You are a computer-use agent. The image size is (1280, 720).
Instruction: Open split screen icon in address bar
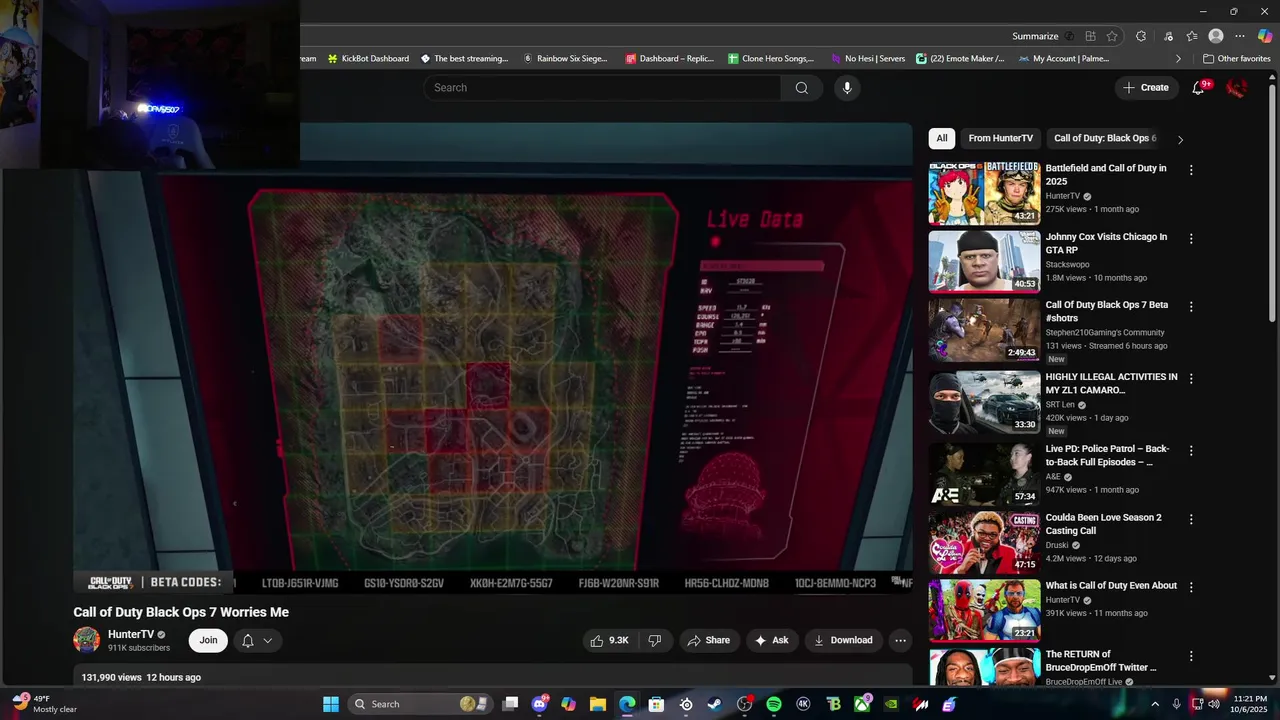pyautogui.click(x=1090, y=36)
